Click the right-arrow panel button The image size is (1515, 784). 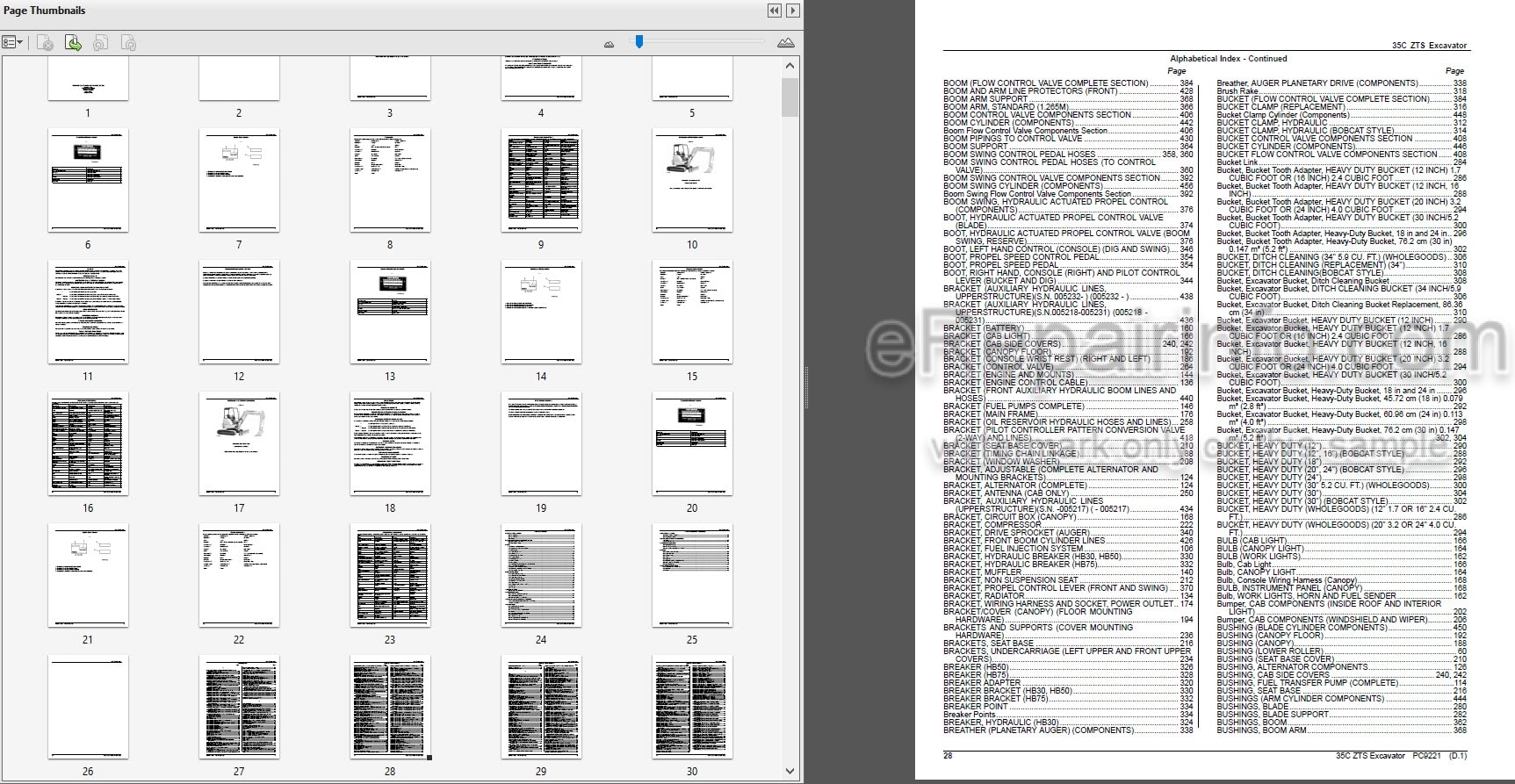(793, 11)
